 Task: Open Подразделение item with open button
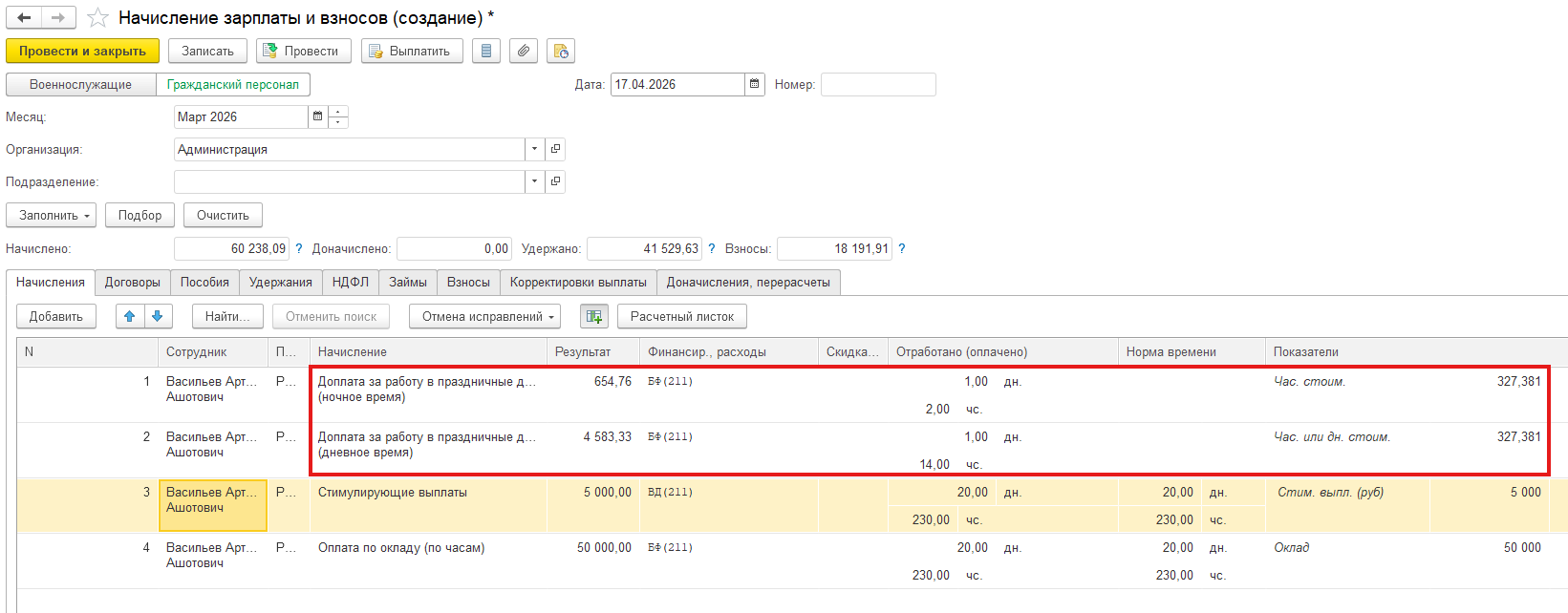555,181
